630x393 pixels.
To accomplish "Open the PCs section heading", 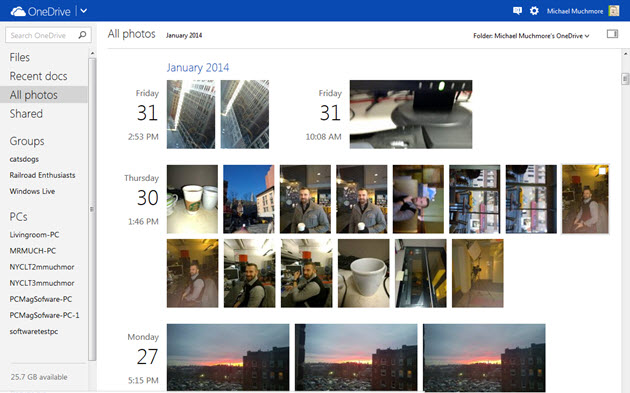I will 18,217.
